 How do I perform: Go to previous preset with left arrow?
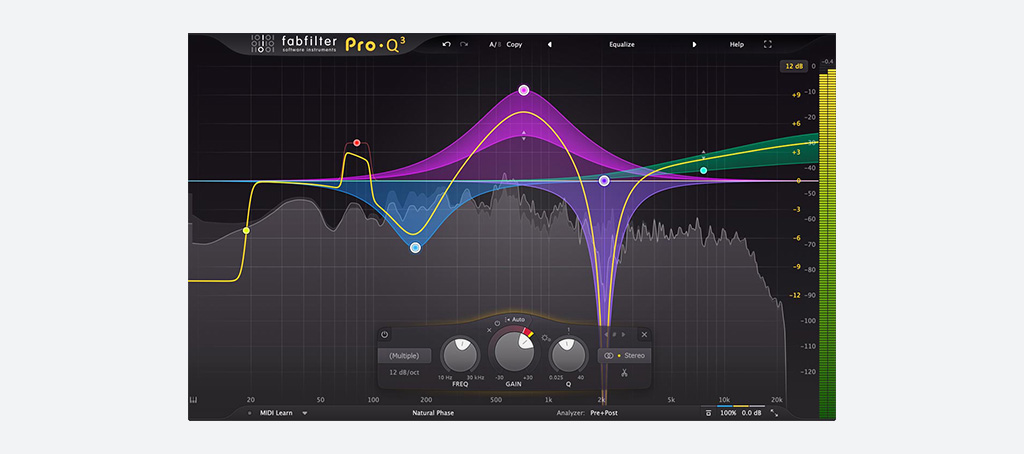[549, 44]
